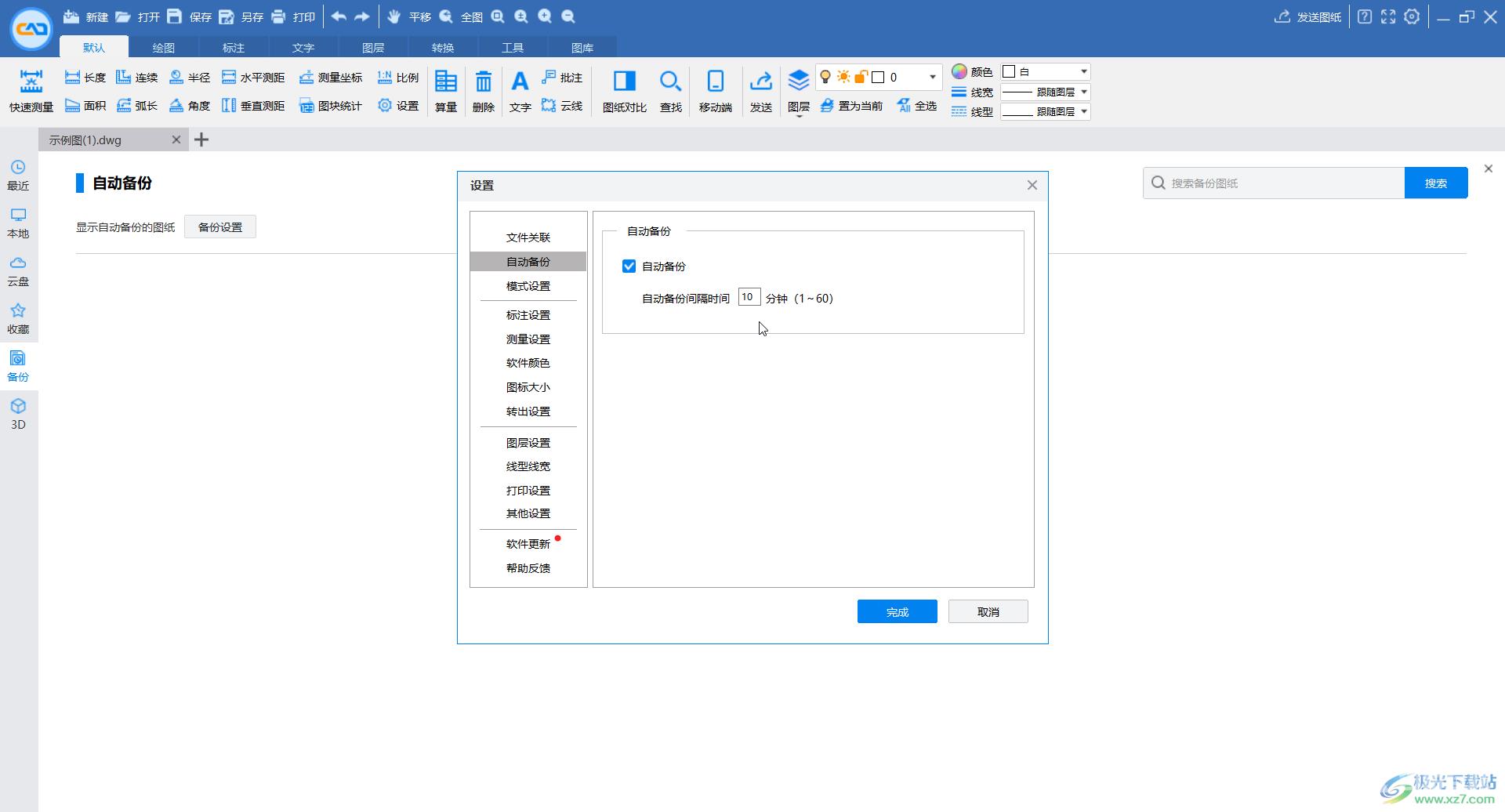This screenshot has width=1505, height=812.
Task: Select the 半径 radius tool
Action: tap(189, 77)
